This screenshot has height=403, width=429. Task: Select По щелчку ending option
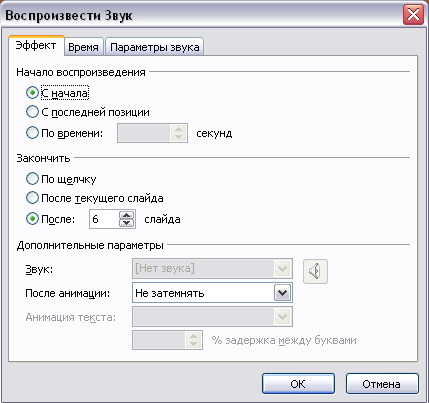[32, 179]
